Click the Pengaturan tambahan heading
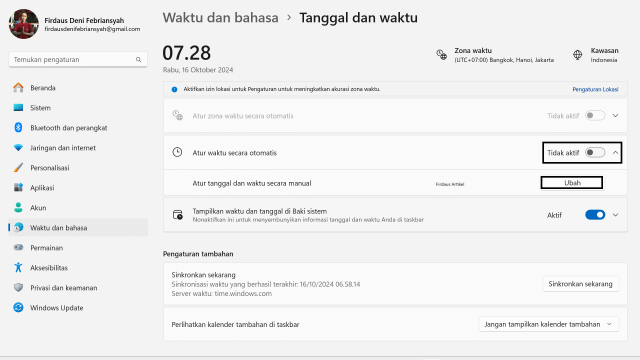The image size is (640, 360). (198, 253)
